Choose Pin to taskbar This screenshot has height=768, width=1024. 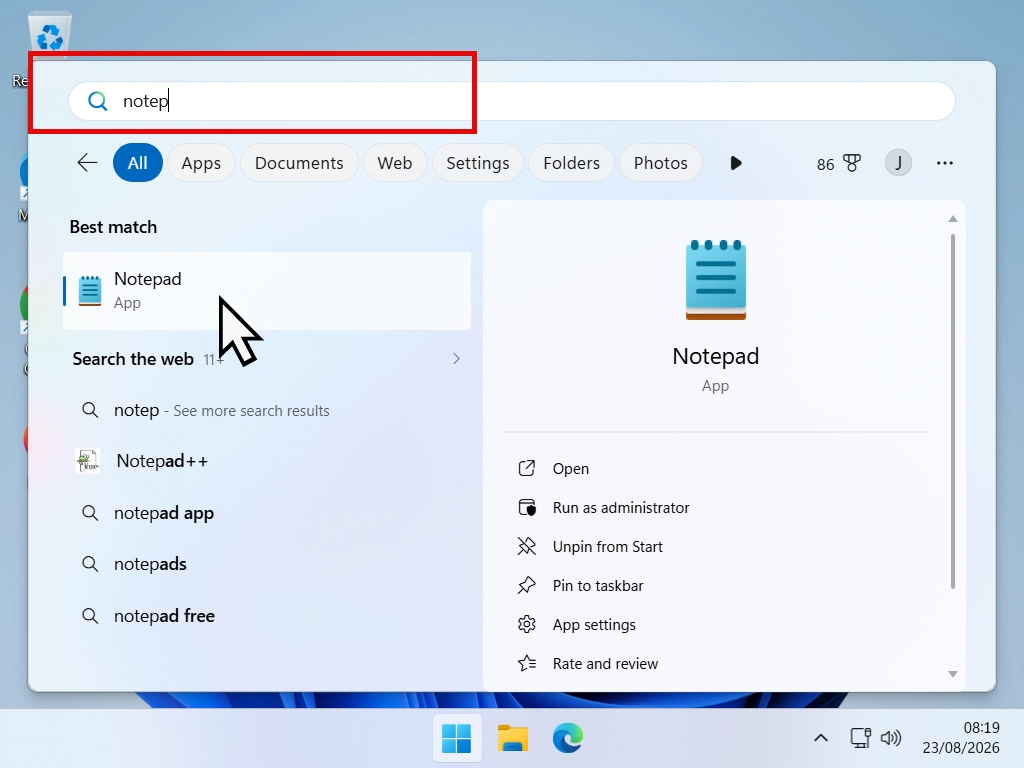tap(715, 586)
